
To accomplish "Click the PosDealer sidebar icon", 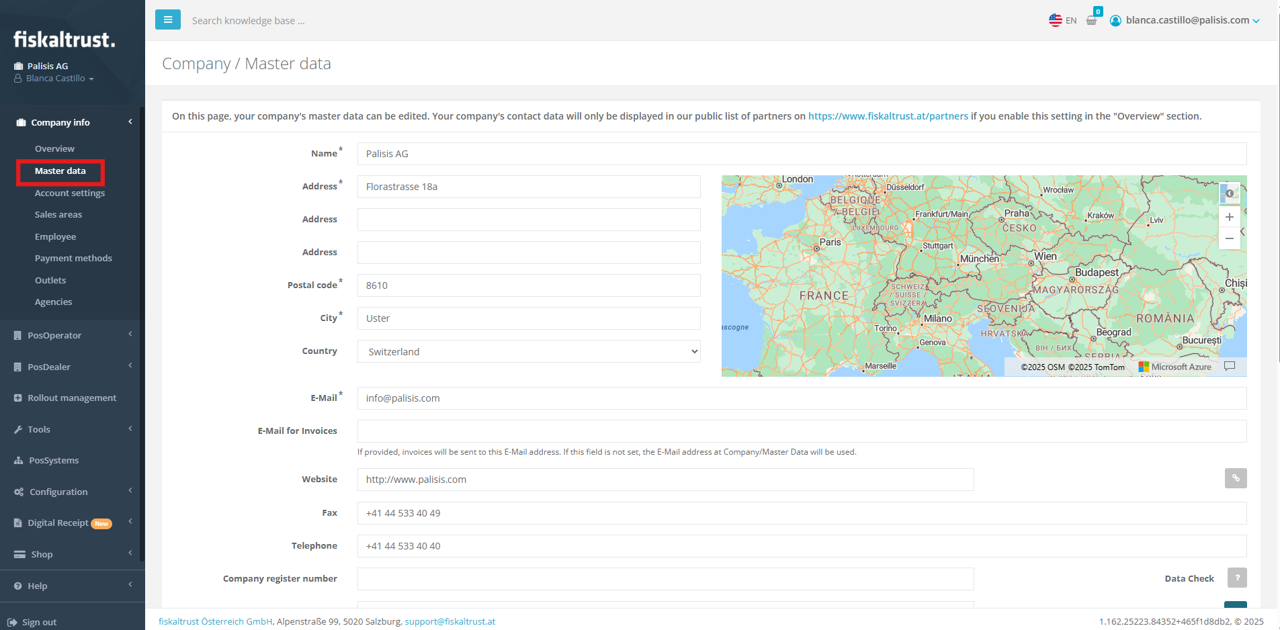I will (18, 367).
